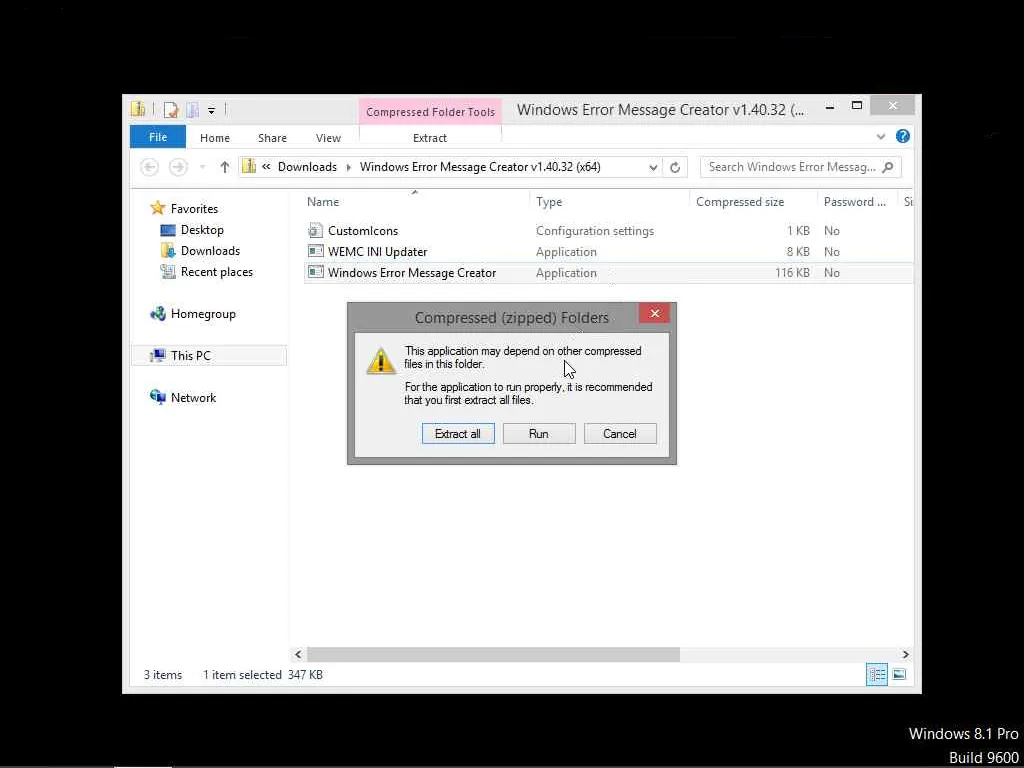Refresh the current folder view
This screenshot has height=768, width=1024.
click(675, 167)
